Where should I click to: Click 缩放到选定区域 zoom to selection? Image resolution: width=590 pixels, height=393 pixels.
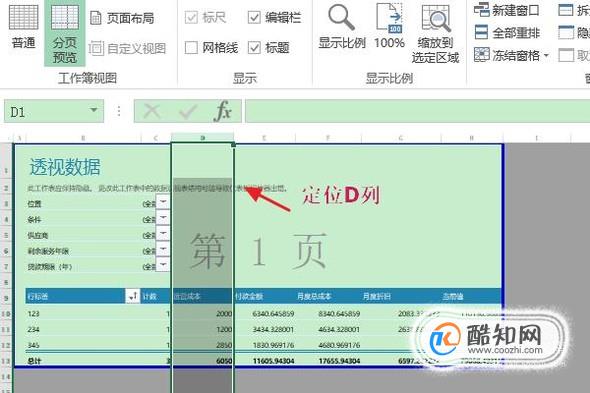pos(435,34)
